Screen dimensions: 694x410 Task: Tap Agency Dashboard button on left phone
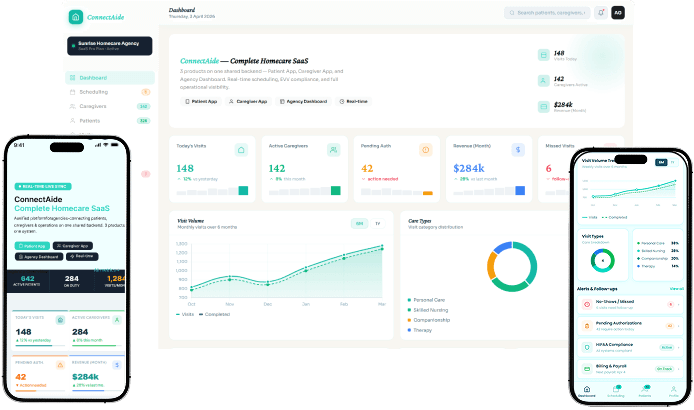[x=39, y=256]
